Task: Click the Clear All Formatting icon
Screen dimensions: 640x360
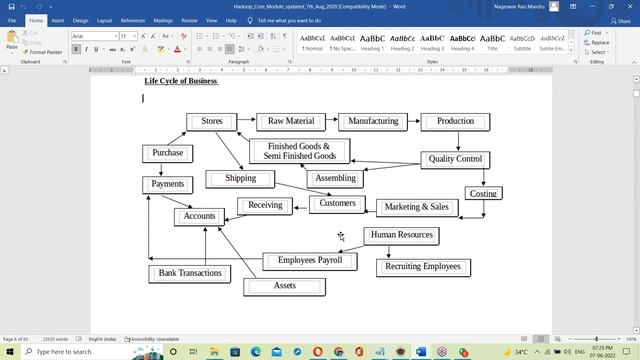Action: pos(184,36)
